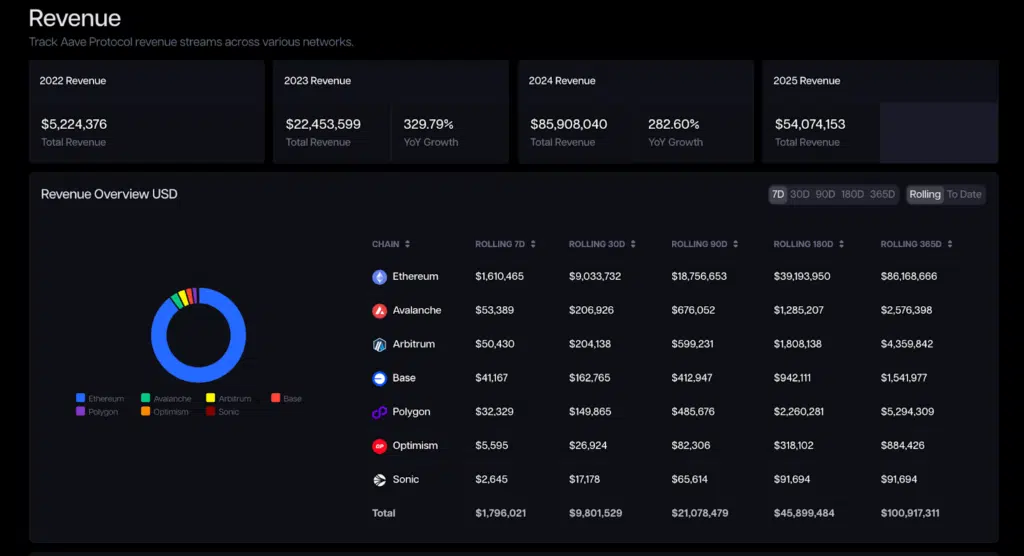1024x556 pixels.
Task: Click the Optimism chain logo icon
Action: [x=379, y=446]
